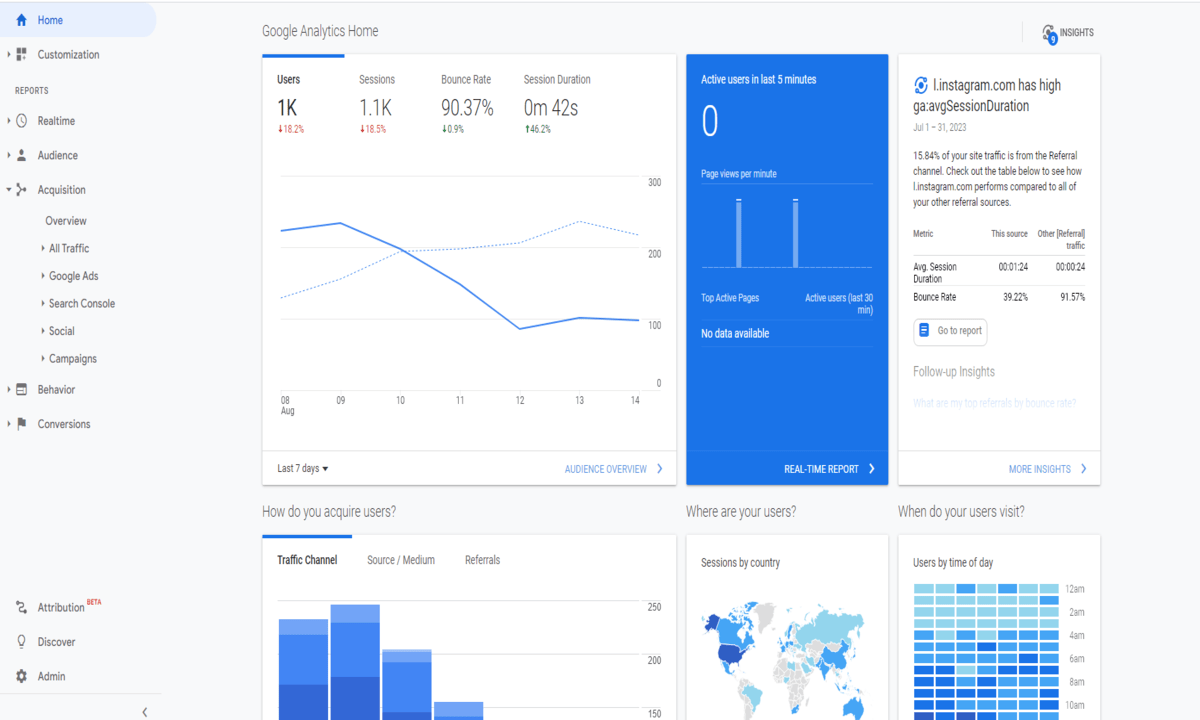Expand the Campaigns submenu
This screenshot has width=1200, height=720.
point(43,358)
